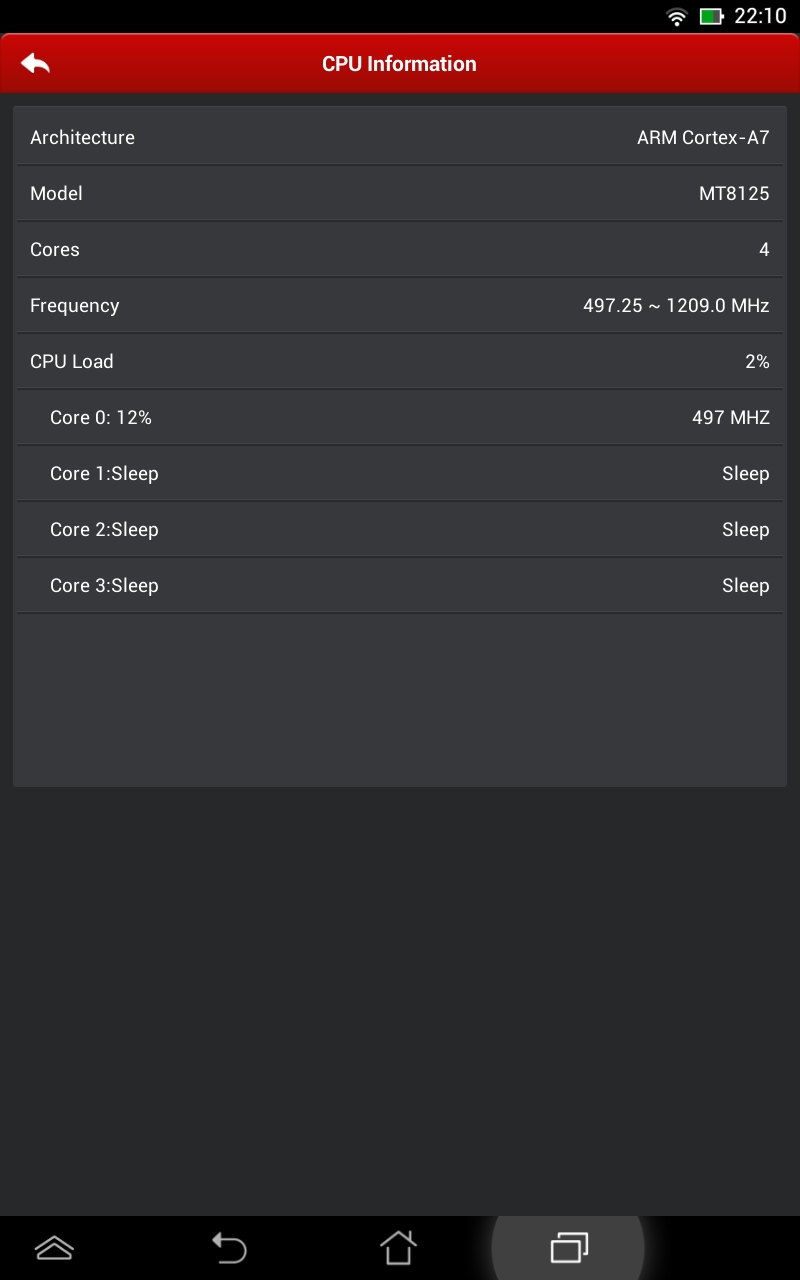Select the Core 0: 12% entry
The image size is (800, 1280).
[x=400, y=418]
